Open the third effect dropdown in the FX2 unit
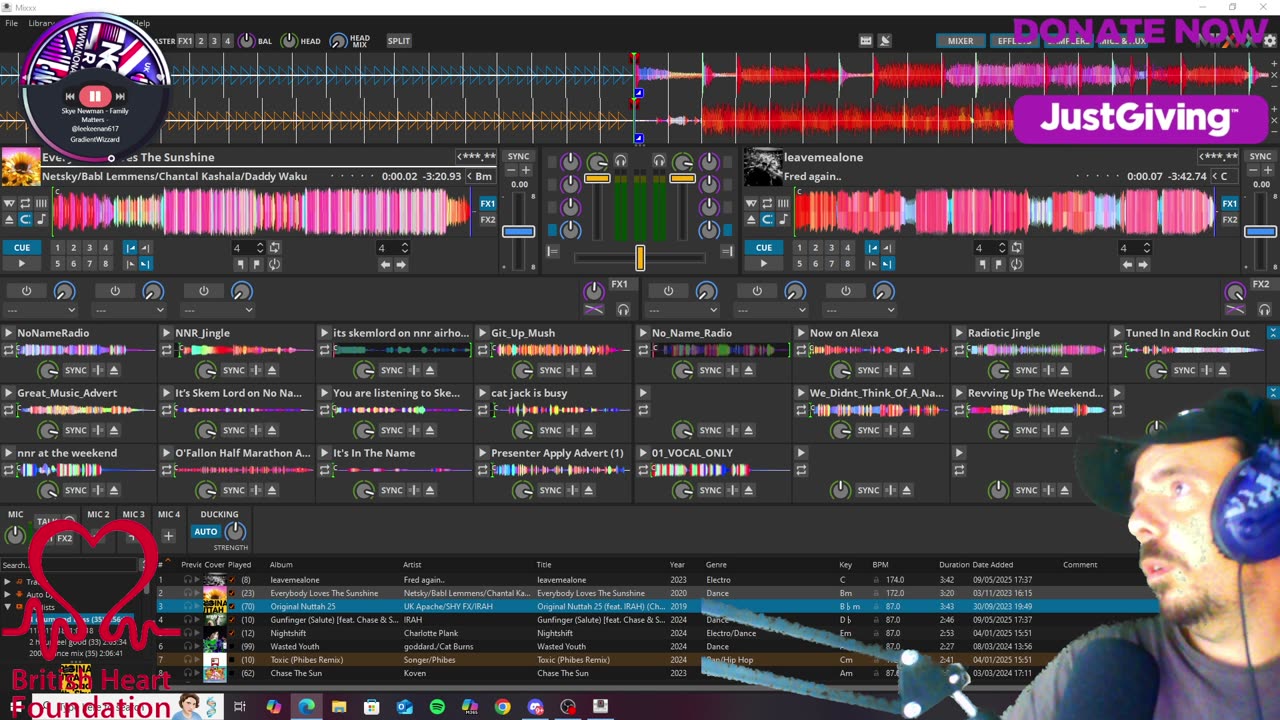 click(x=859, y=310)
